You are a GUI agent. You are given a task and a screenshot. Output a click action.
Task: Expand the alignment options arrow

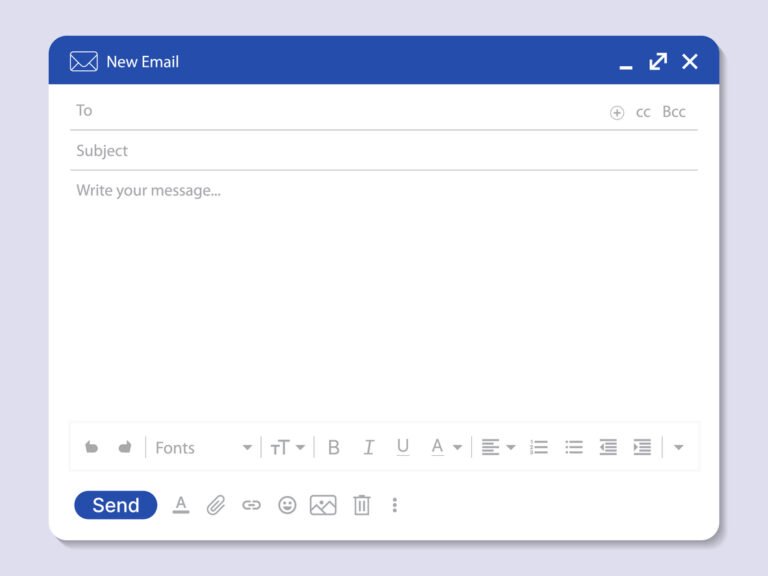[511, 447]
